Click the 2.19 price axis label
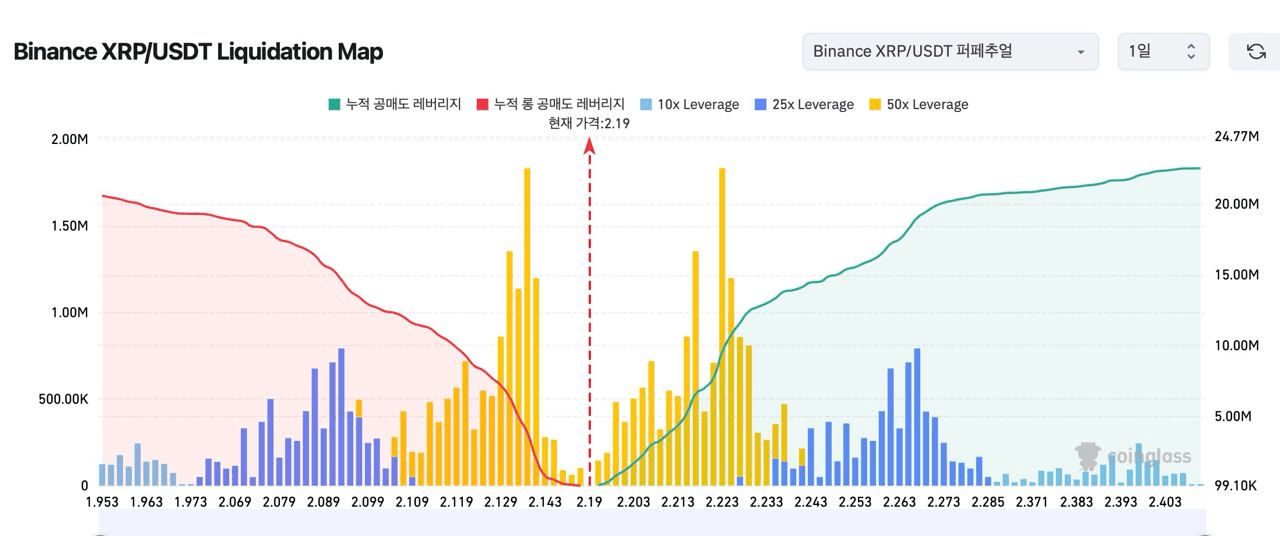The image size is (1280, 536). (x=590, y=502)
